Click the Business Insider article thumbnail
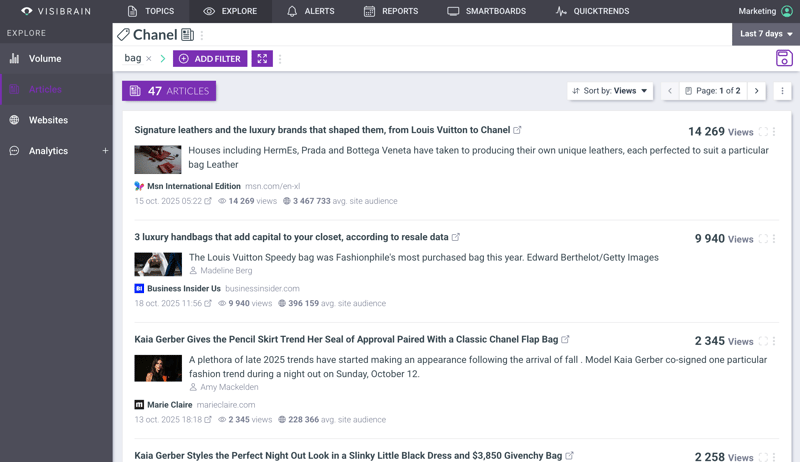 (x=158, y=264)
